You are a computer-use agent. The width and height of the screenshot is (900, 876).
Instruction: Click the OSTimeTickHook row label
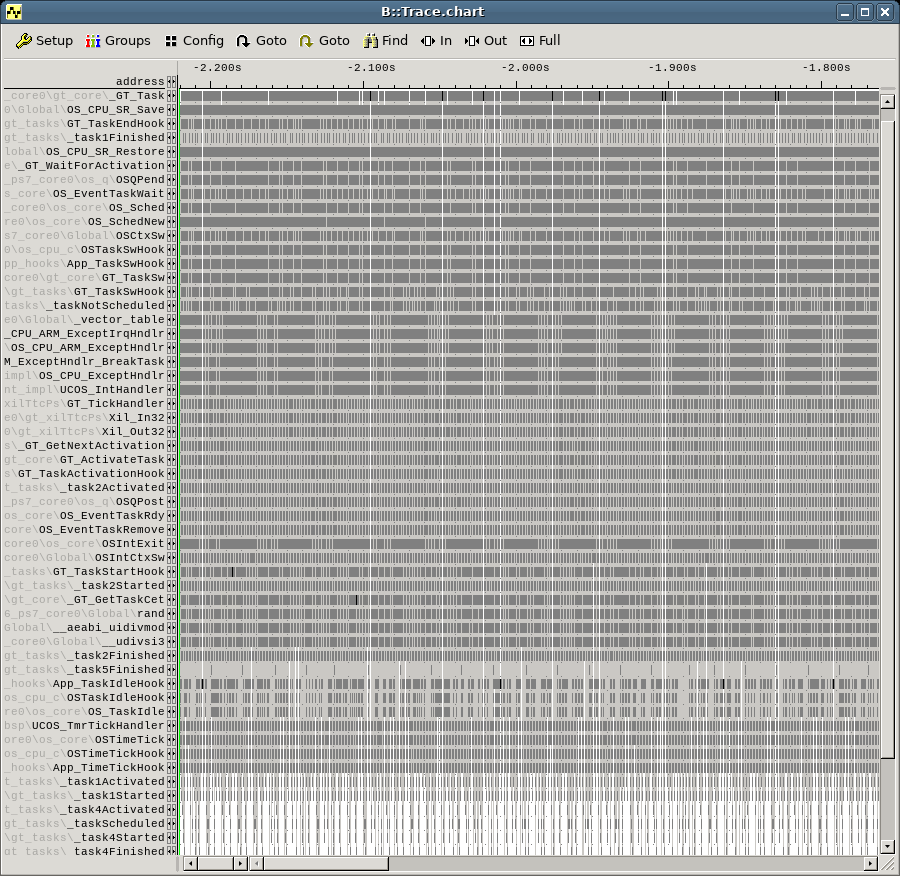[x=117, y=754]
